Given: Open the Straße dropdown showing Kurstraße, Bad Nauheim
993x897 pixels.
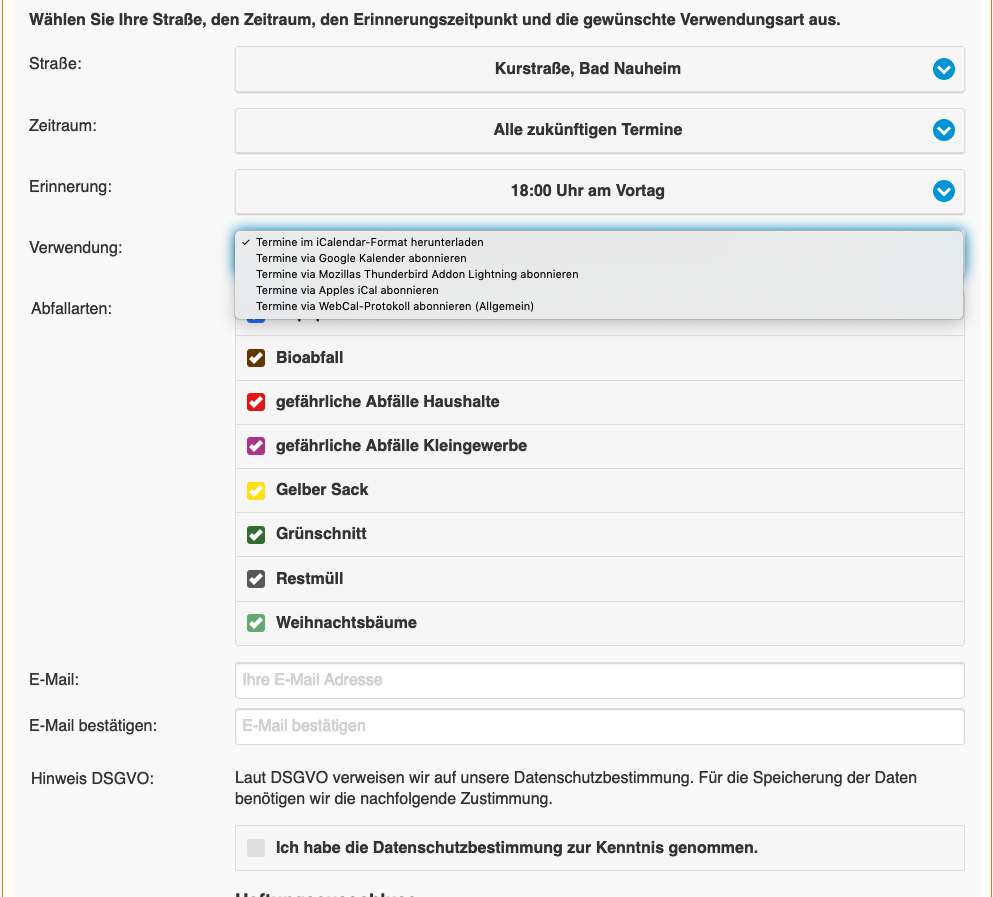Looking at the screenshot, I should (588, 70).
